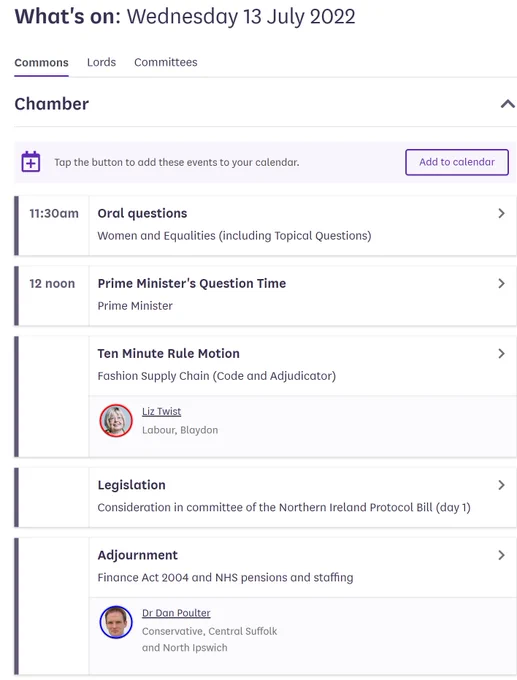The height and width of the screenshot is (680, 517).
Task: Open the Liz Twist member link
Action: [161, 412]
